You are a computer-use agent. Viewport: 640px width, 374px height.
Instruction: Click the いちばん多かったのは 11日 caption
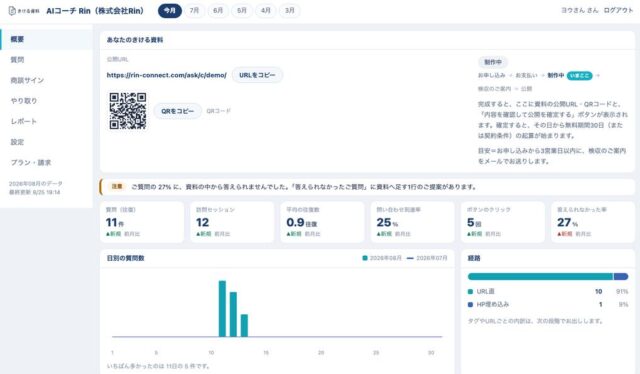tap(158, 366)
